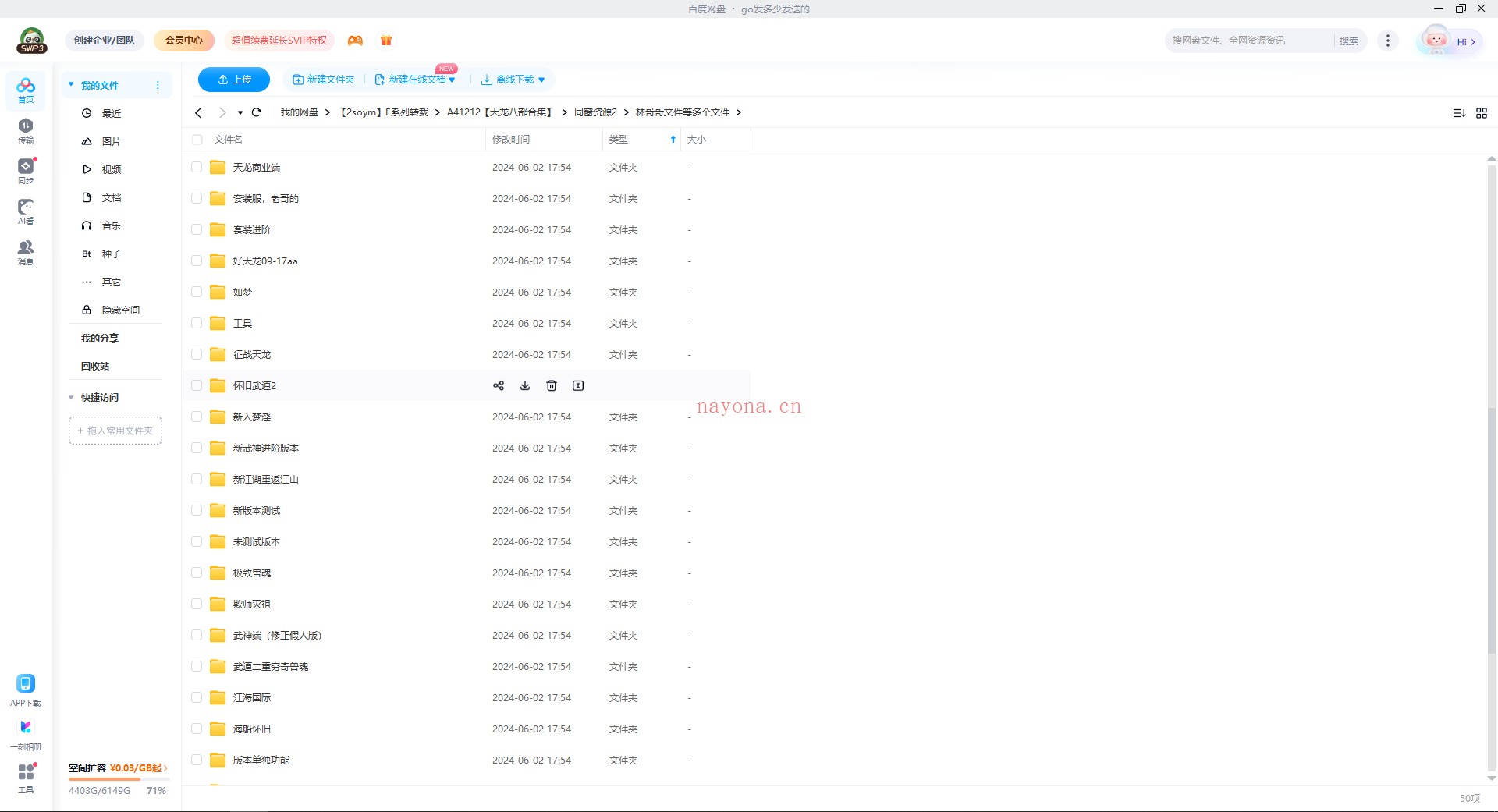
Task: Check the box for 征战天龙
Action: click(197, 354)
